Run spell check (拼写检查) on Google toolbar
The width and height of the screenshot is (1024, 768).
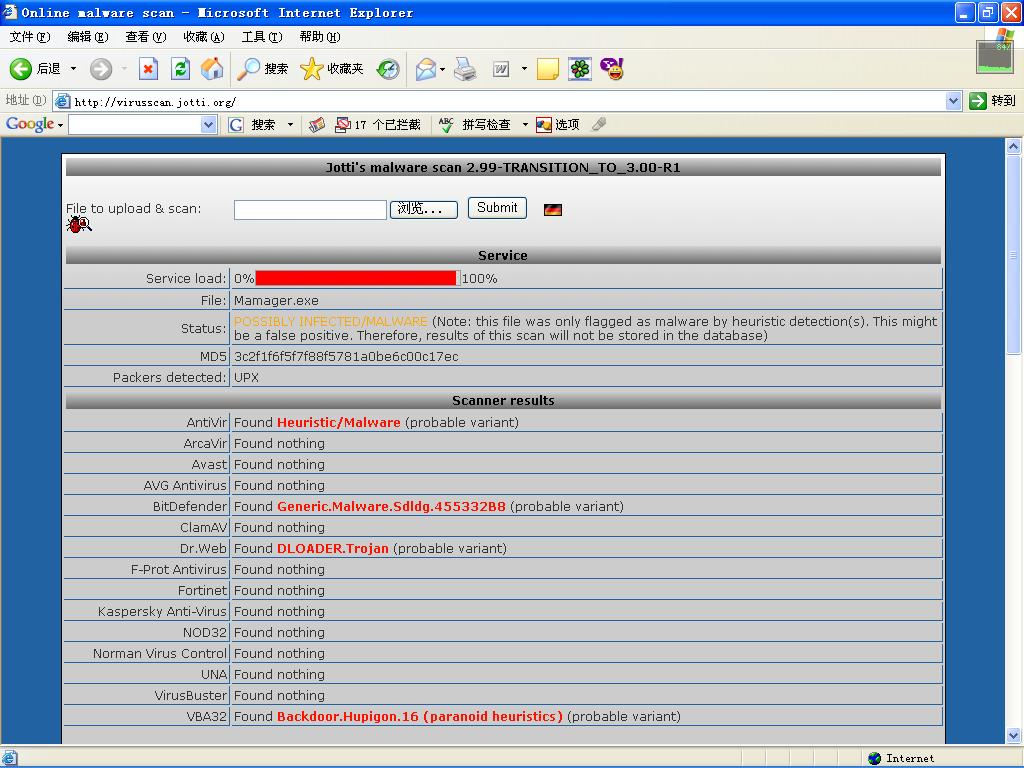[474, 125]
